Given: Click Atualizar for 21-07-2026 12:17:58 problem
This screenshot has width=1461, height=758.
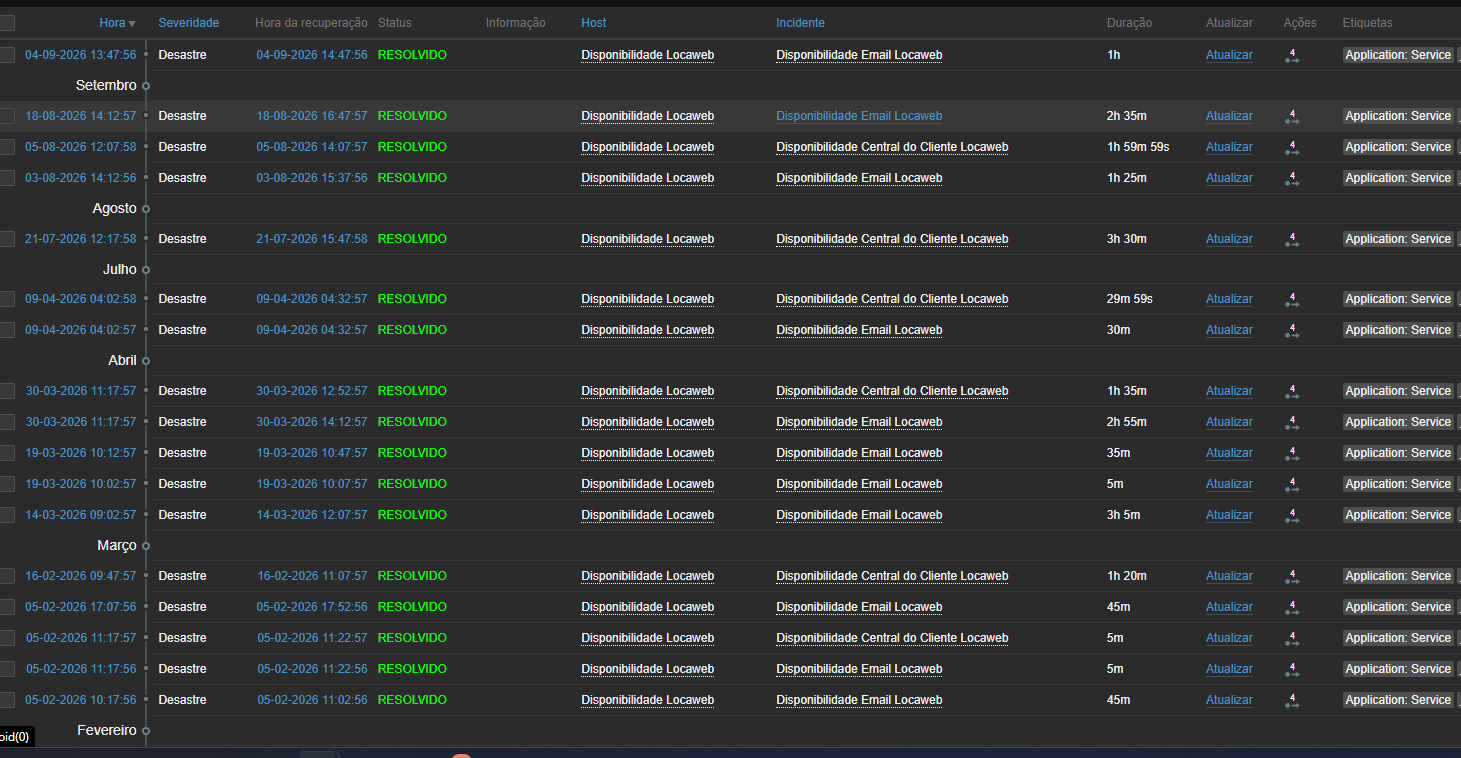Looking at the screenshot, I should [1229, 239].
